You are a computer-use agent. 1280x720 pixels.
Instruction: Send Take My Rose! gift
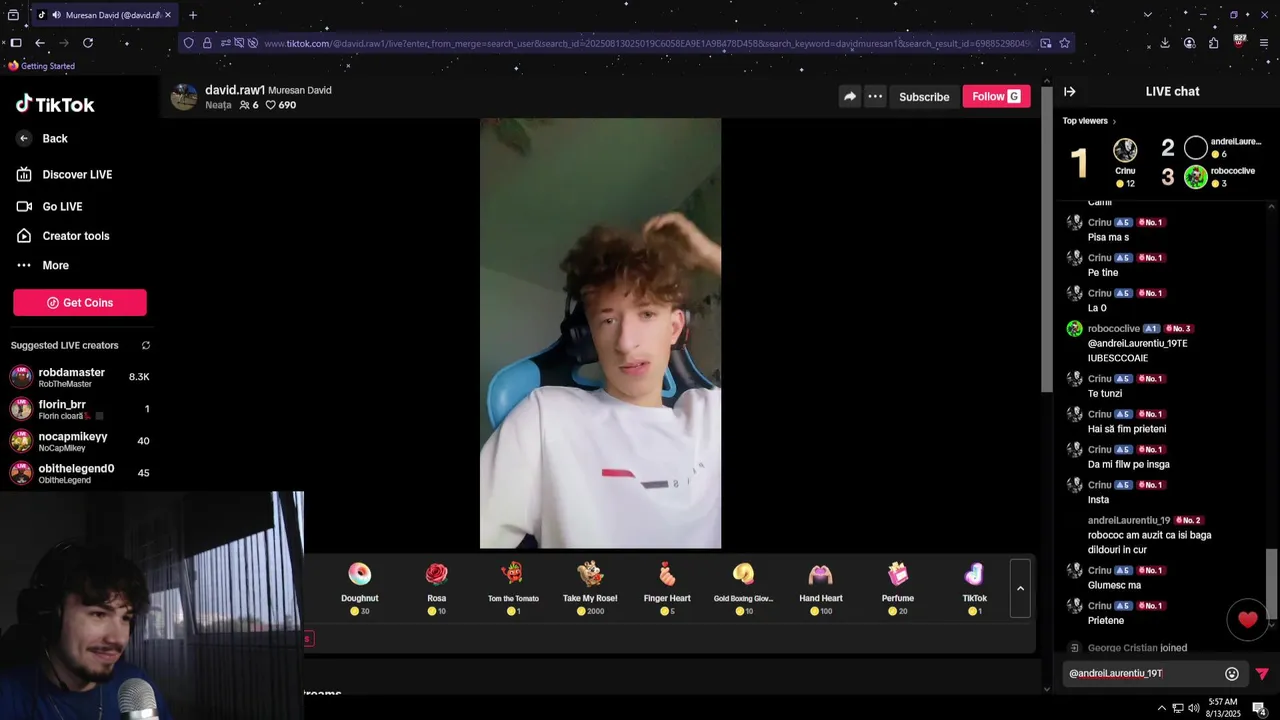(590, 587)
